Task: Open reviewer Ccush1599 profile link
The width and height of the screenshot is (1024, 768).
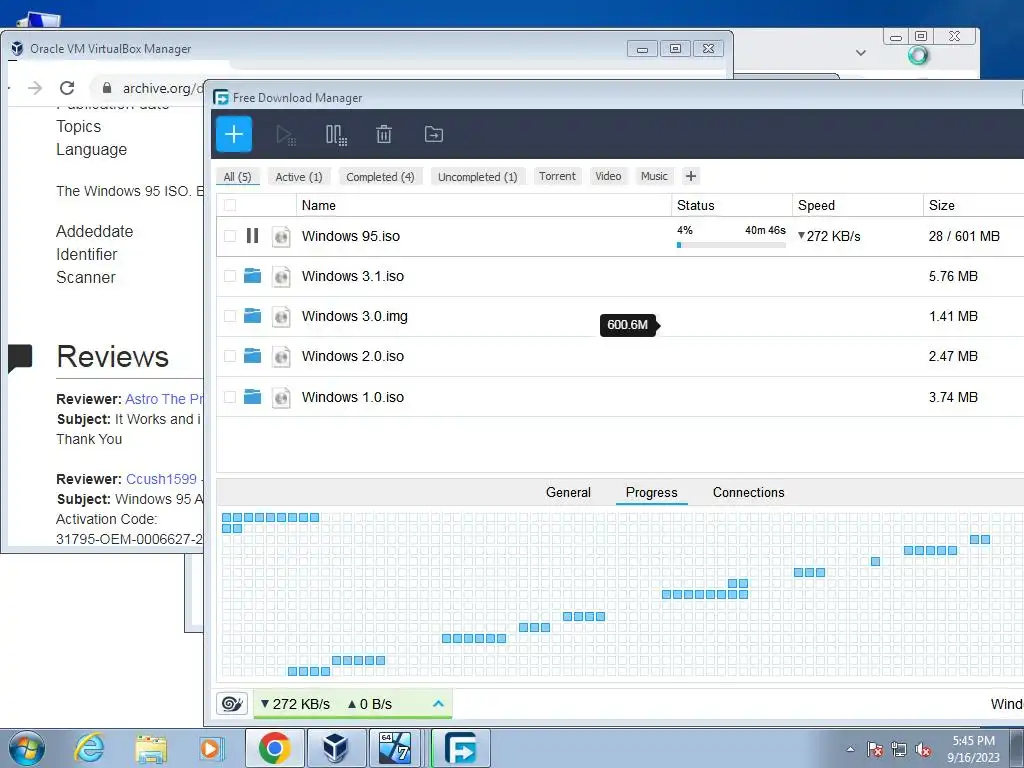Action: pyautogui.click(x=161, y=479)
